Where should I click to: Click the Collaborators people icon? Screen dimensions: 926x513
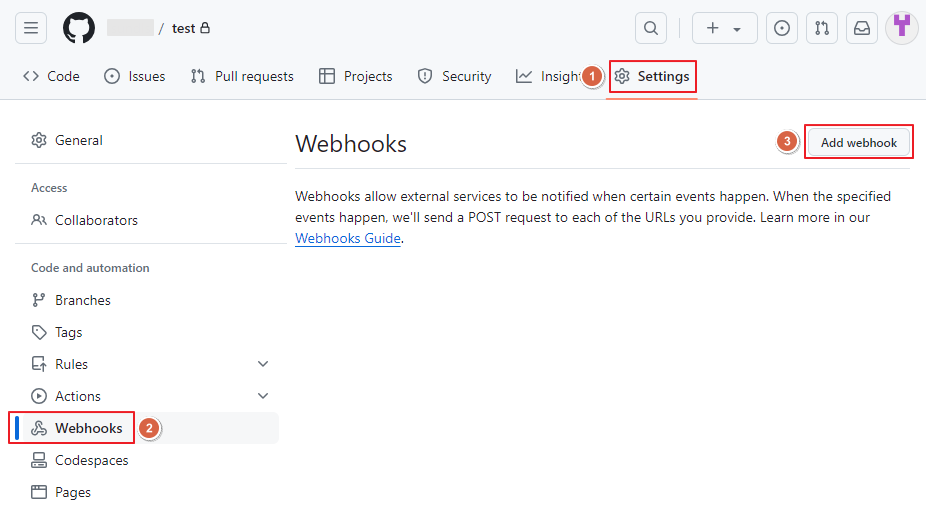tap(39, 220)
